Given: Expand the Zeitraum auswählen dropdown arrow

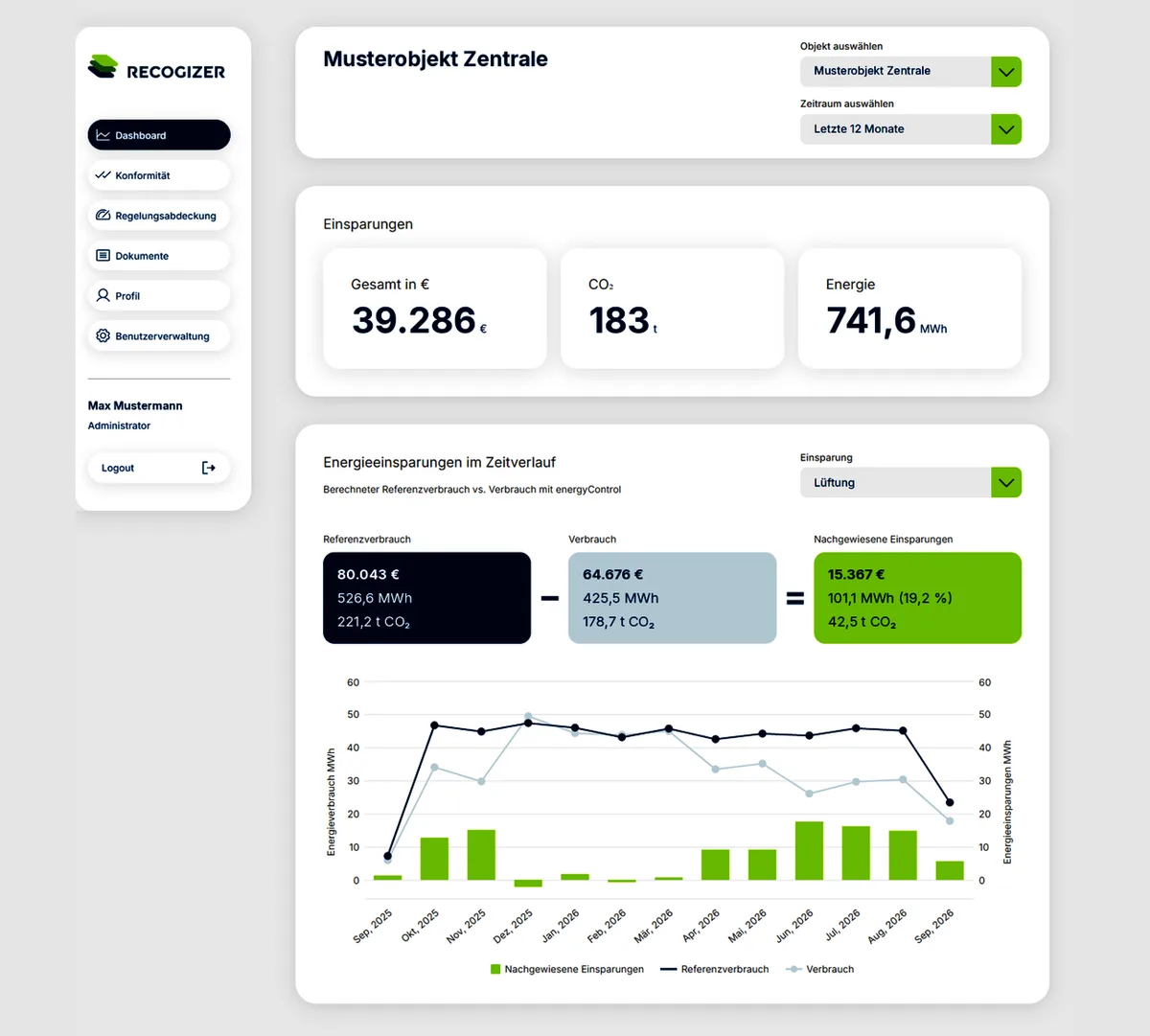Looking at the screenshot, I should (1006, 129).
